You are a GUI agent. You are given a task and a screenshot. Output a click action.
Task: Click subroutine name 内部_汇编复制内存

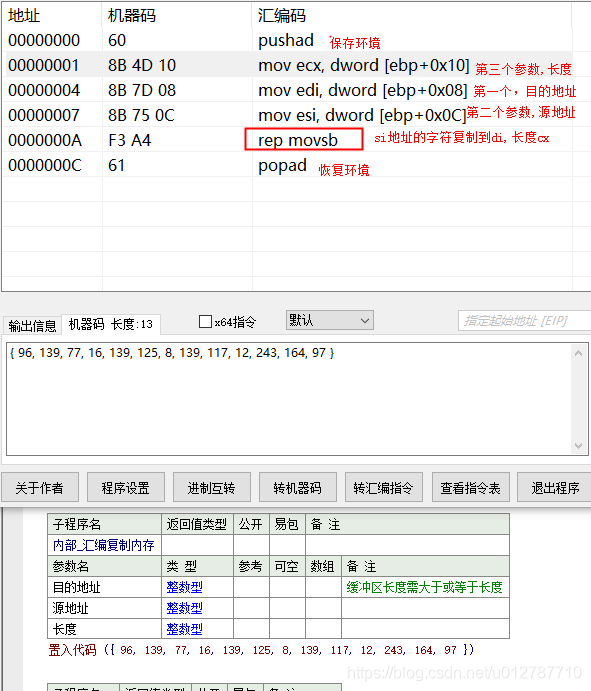104,545
